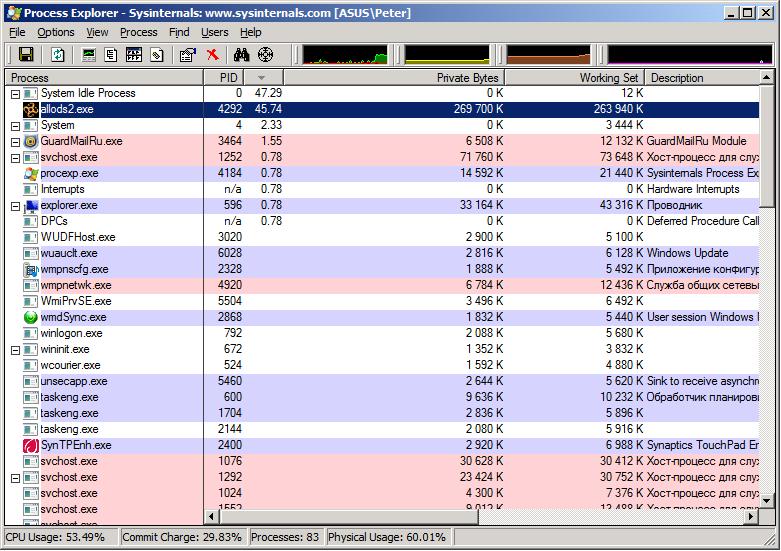This screenshot has width=781, height=551.
Task: Toggle the process tree view icon
Action: point(111,54)
